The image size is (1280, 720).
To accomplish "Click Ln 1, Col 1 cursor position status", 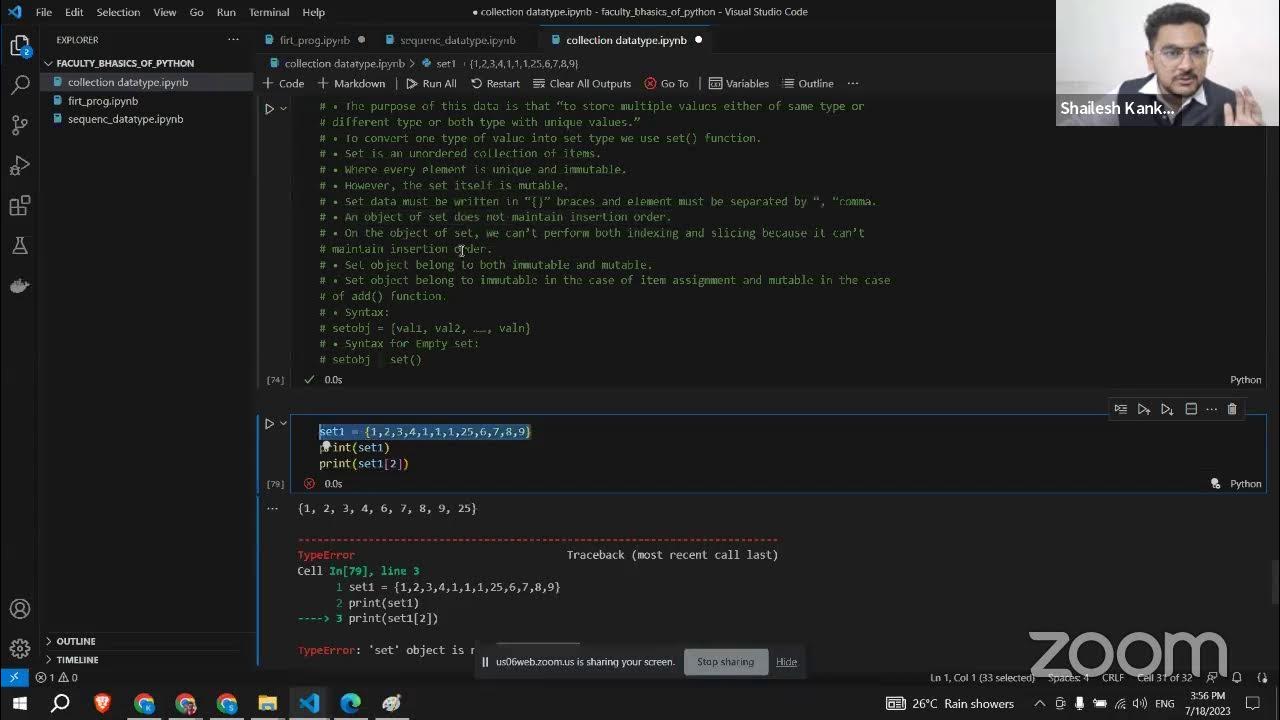I will coord(982,678).
